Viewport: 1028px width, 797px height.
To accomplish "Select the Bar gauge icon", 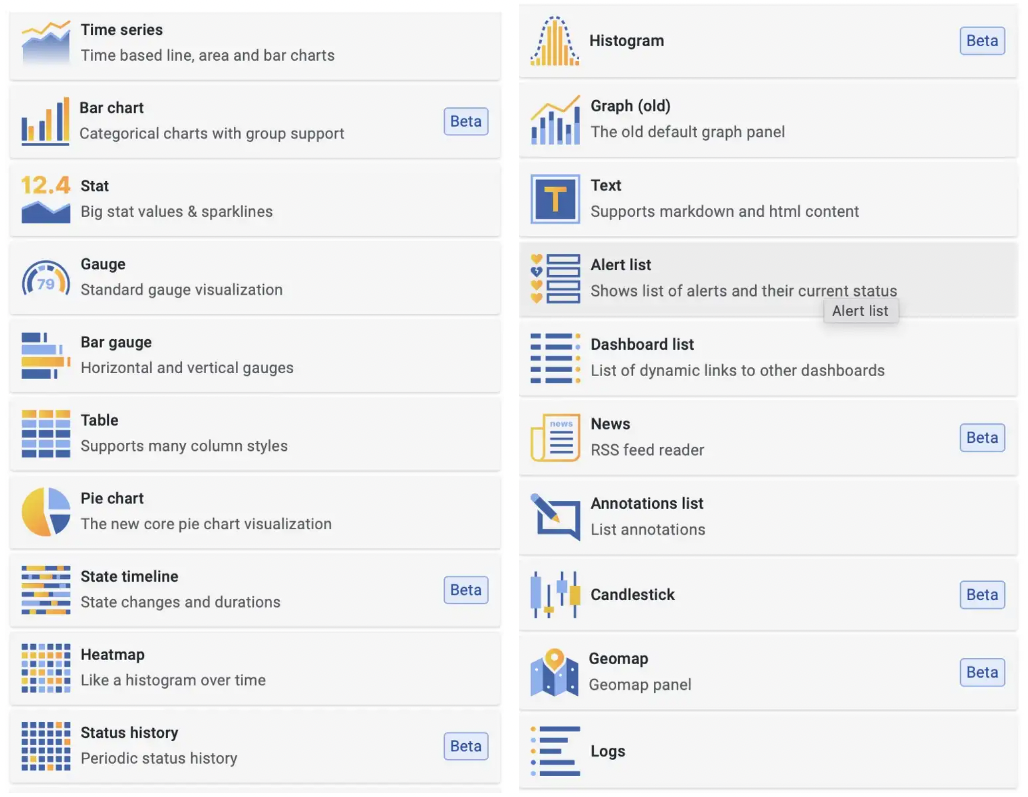I will click(45, 355).
